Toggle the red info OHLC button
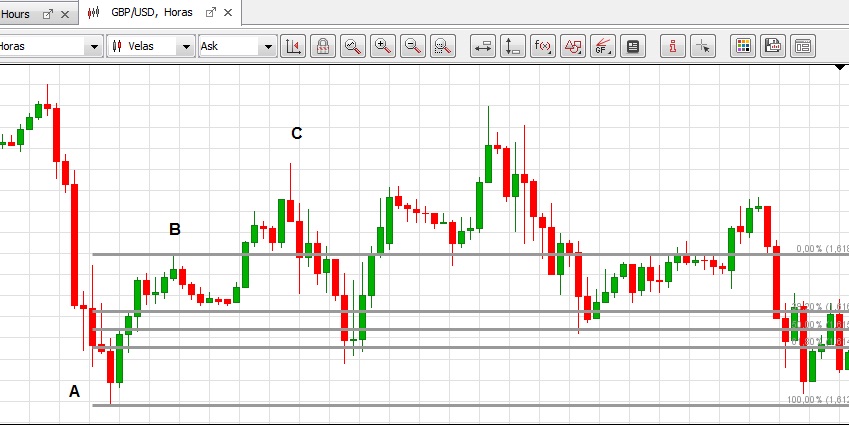This screenshot has width=849, height=425. [673, 46]
